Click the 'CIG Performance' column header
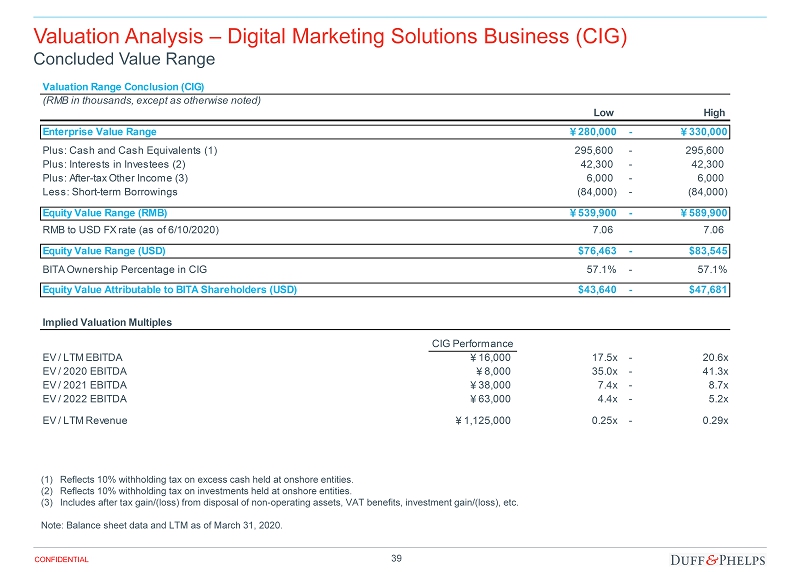 click(x=472, y=343)
